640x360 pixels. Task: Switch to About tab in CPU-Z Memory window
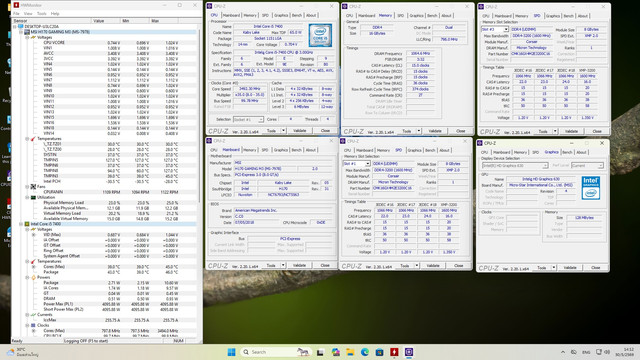(x=447, y=16)
